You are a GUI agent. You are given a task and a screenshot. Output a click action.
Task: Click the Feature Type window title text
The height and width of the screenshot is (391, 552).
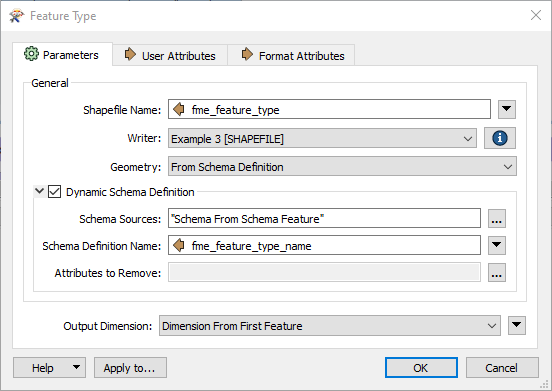(63, 16)
